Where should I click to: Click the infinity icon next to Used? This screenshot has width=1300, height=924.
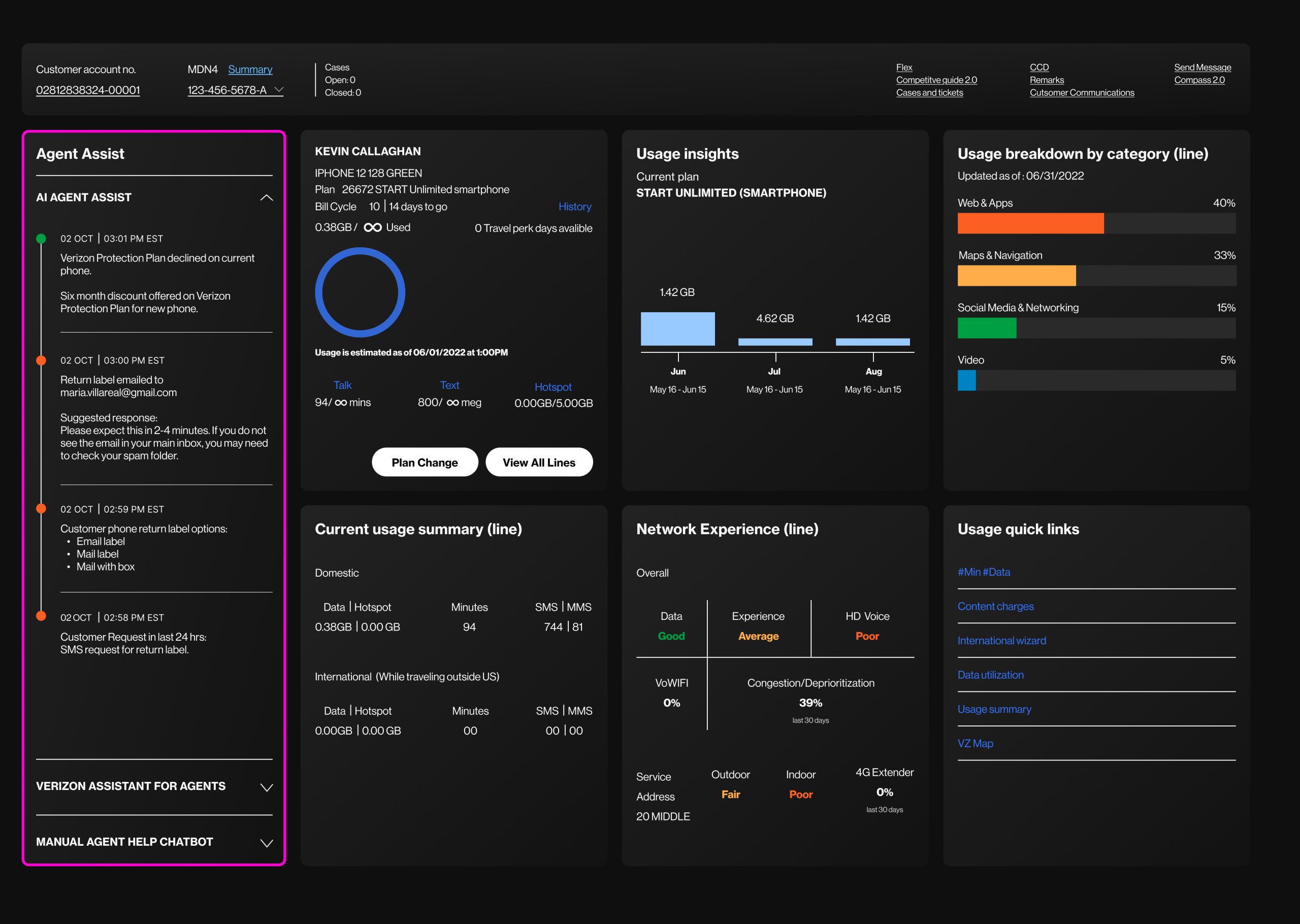pyautogui.click(x=373, y=227)
